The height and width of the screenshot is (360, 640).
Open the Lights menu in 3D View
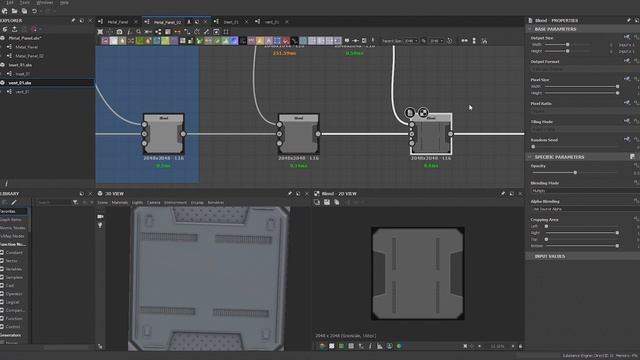(x=137, y=202)
